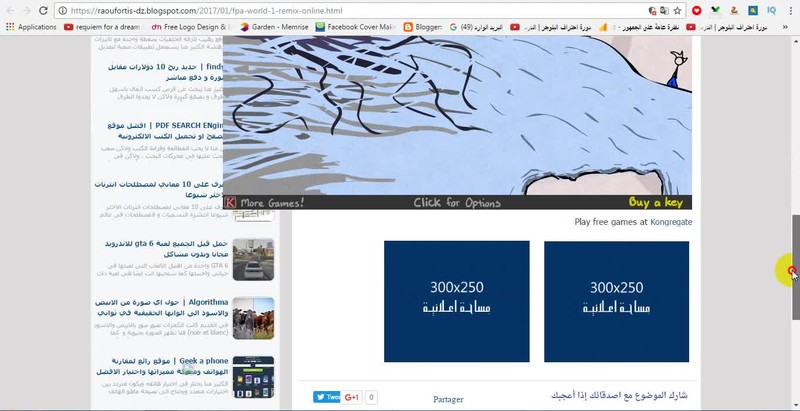Go forward using the browser forward arrow
This screenshot has height=411, width=800.
click(x=27, y=11)
